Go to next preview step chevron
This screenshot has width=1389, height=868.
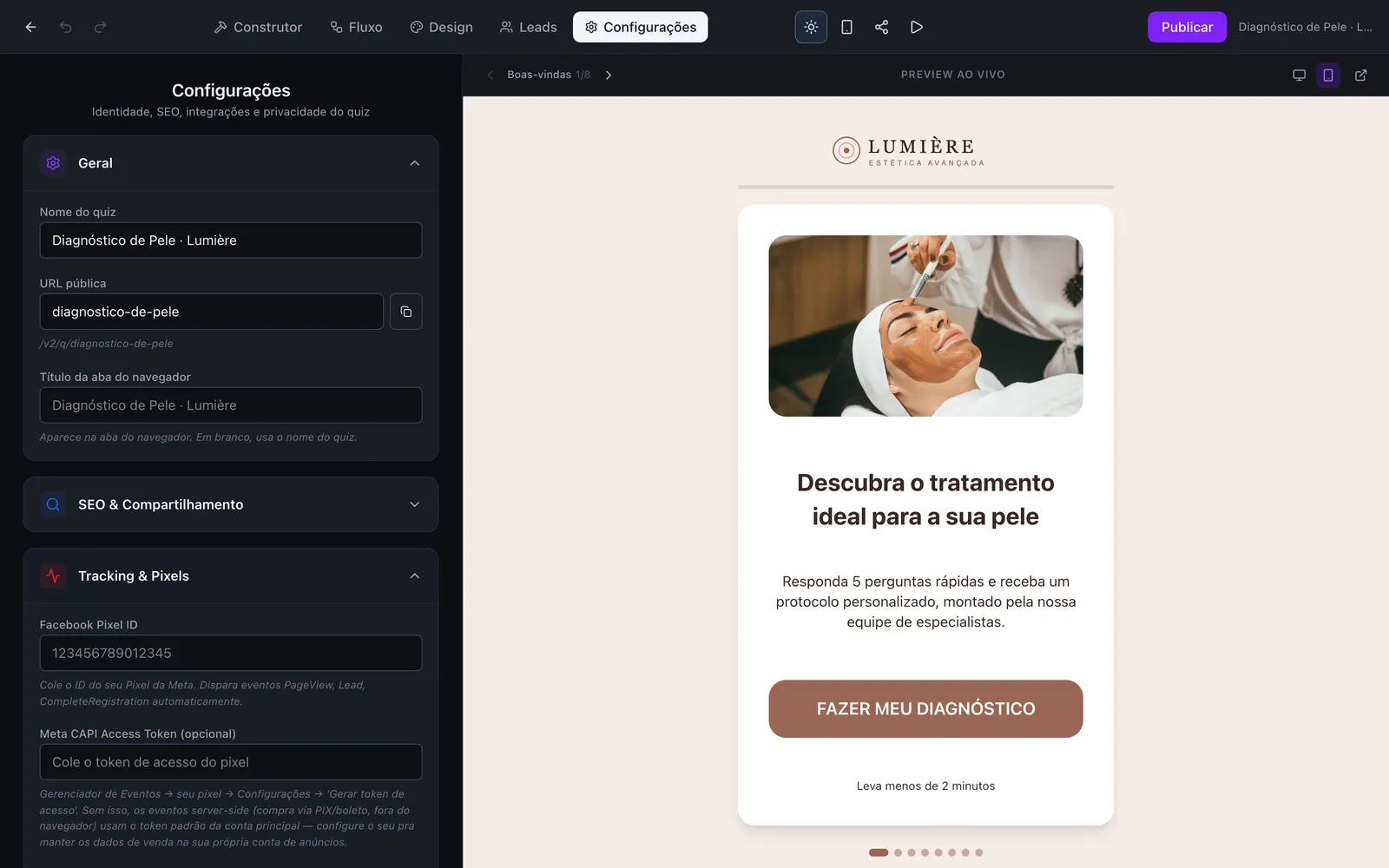(x=609, y=75)
